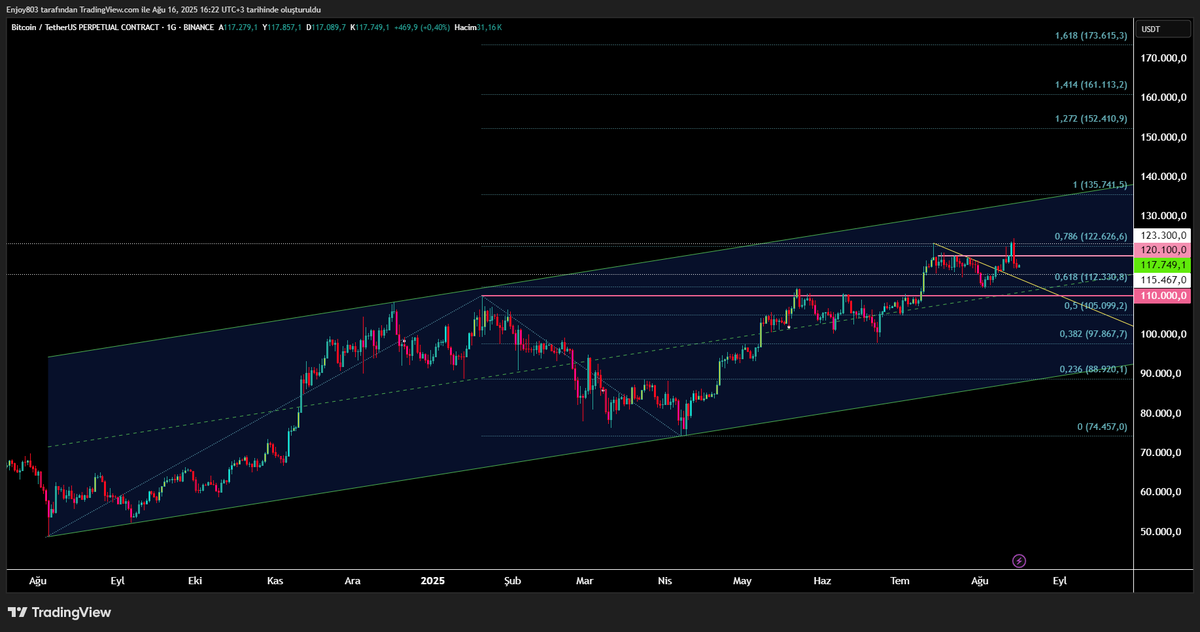Select the pink 120.100,0 price tag

tap(1162, 249)
